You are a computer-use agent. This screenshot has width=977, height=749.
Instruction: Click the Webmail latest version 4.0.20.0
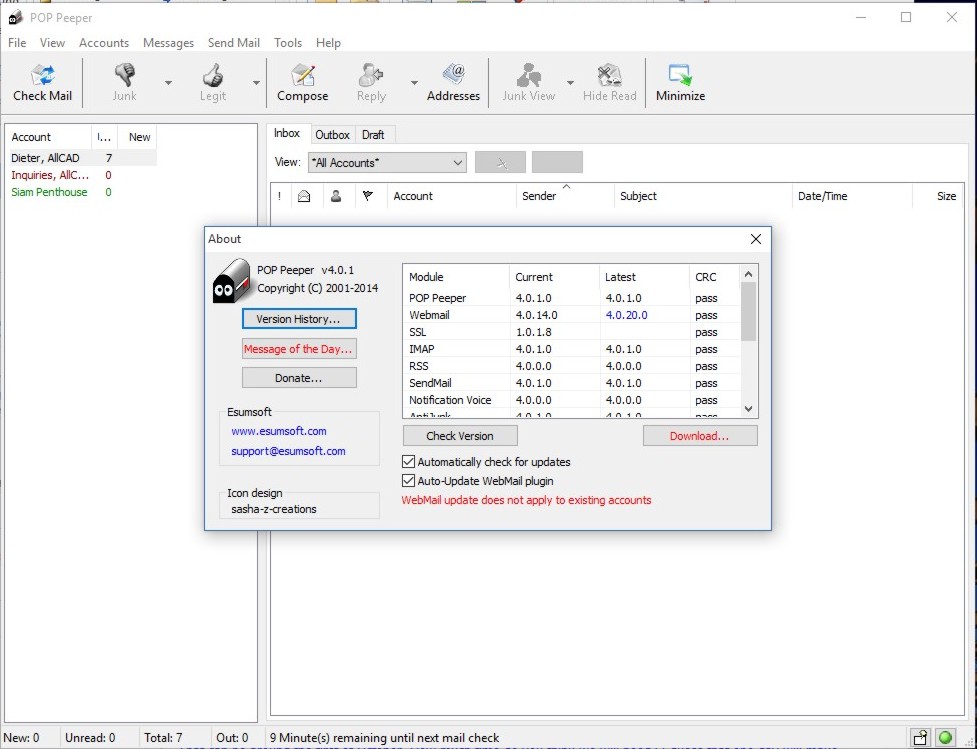point(626,315)
